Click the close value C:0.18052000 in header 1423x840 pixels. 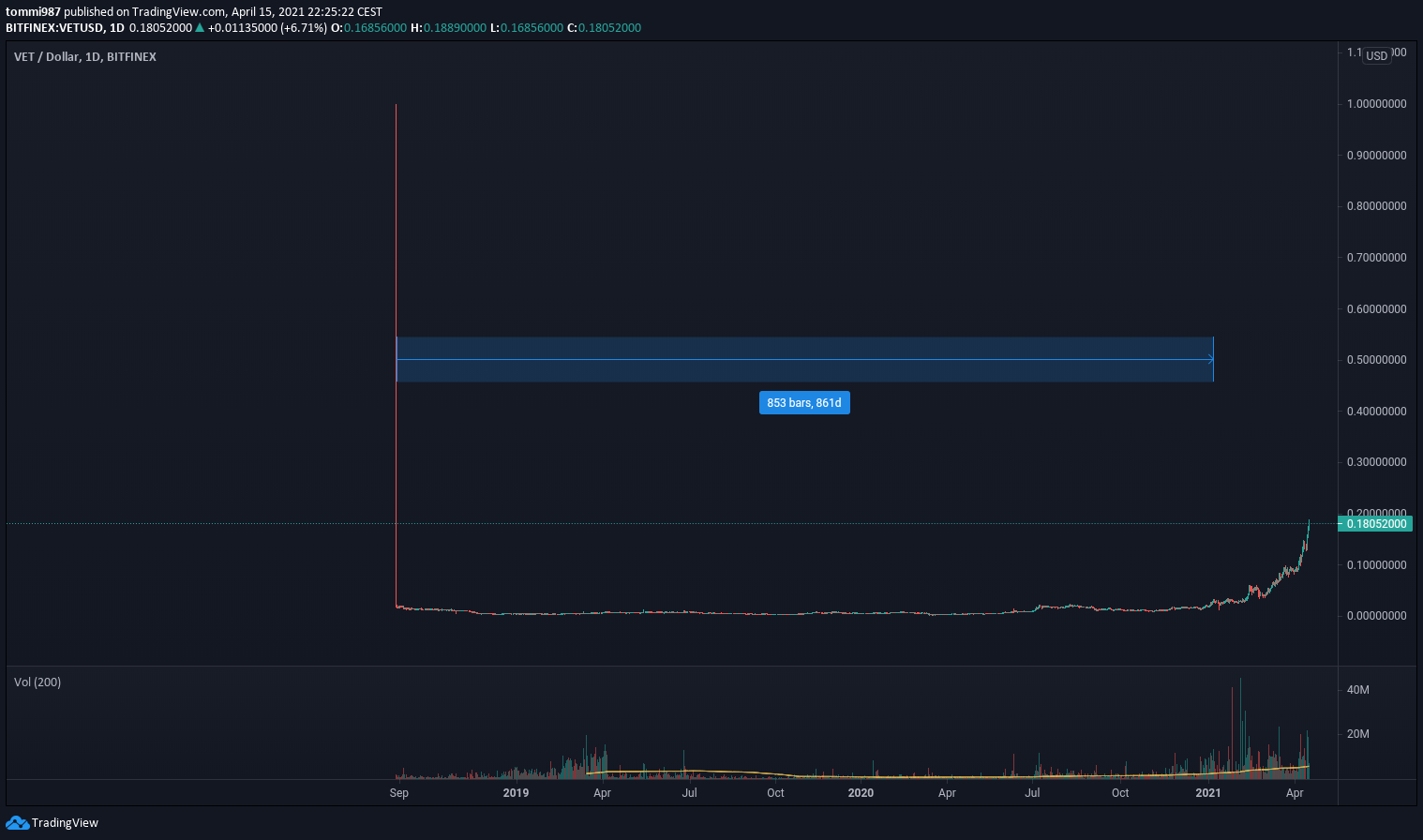click(x=604, y=28)
